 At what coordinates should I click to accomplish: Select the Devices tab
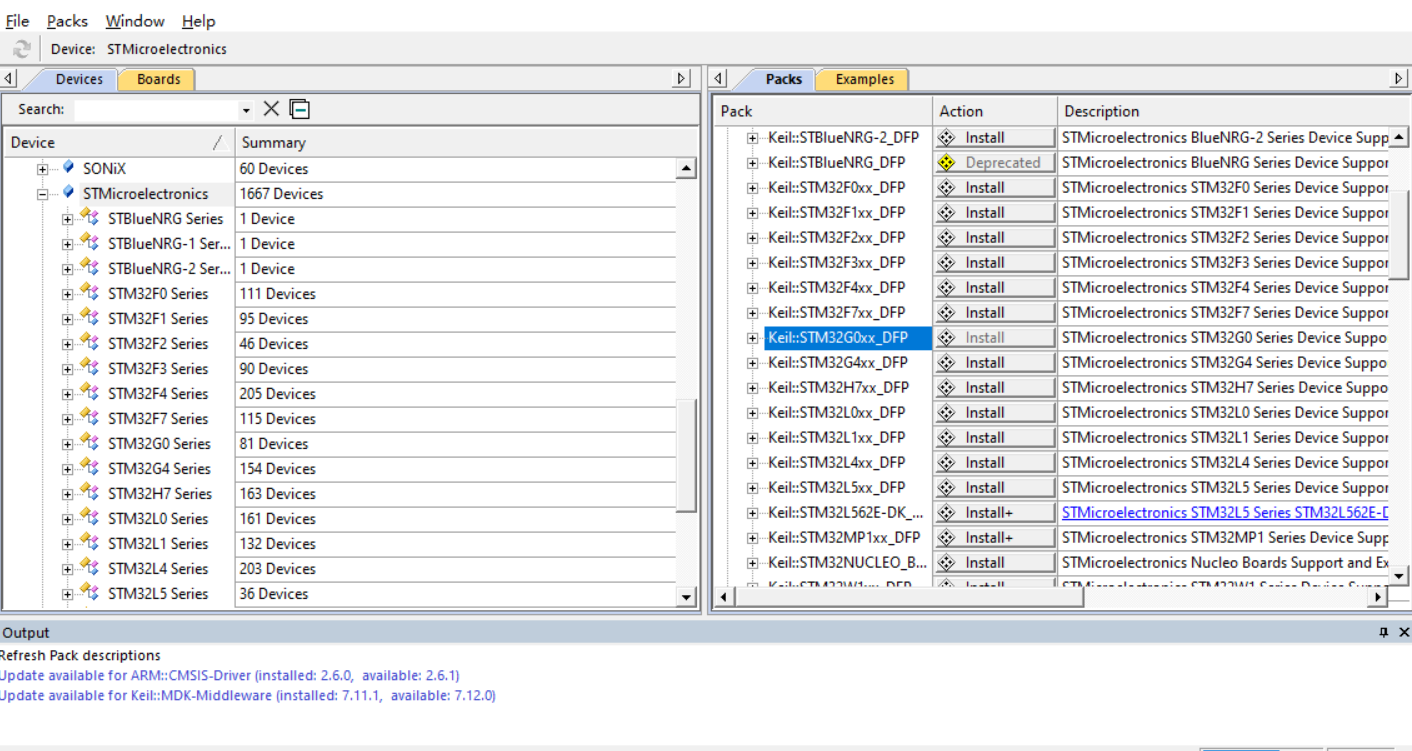(78, 79)
